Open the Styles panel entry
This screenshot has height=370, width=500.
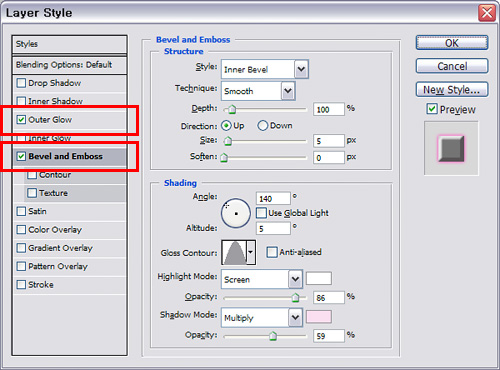(x=69, y=44)
